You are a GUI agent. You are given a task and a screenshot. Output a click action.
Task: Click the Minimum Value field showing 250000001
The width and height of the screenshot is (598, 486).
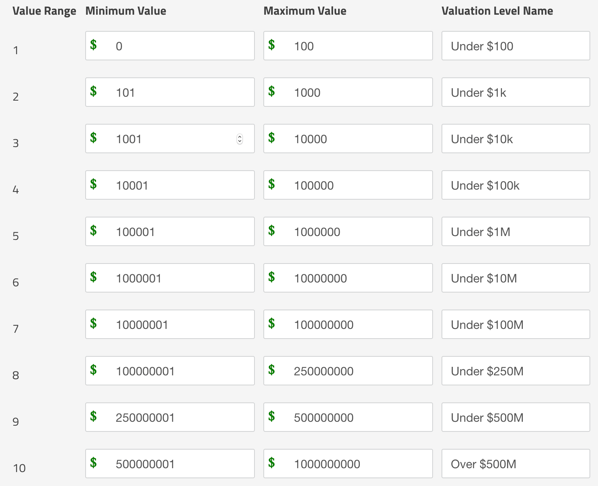pyautogui.click(x=170, y=417)
